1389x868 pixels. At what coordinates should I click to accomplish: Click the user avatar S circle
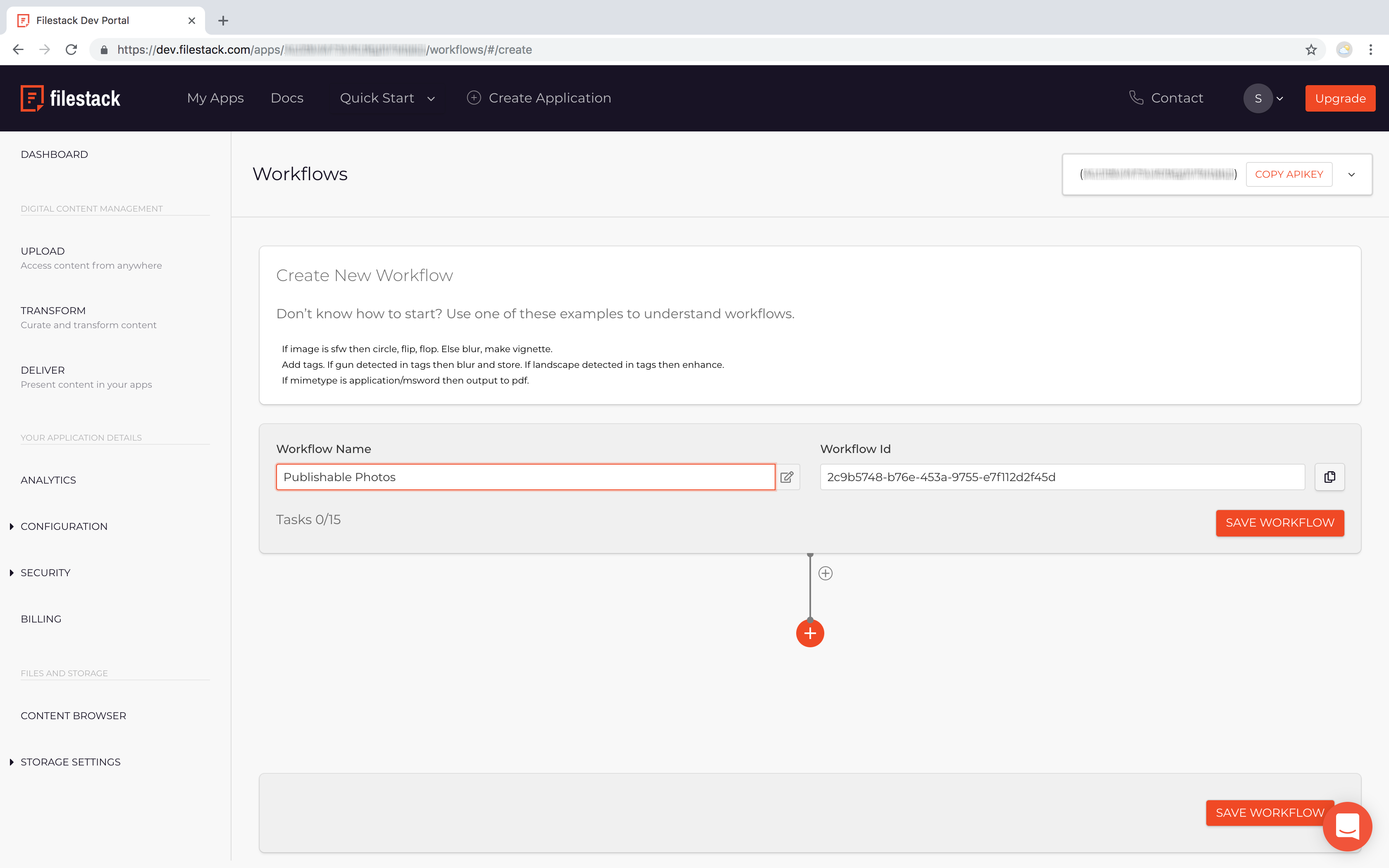pos(1258,98)
